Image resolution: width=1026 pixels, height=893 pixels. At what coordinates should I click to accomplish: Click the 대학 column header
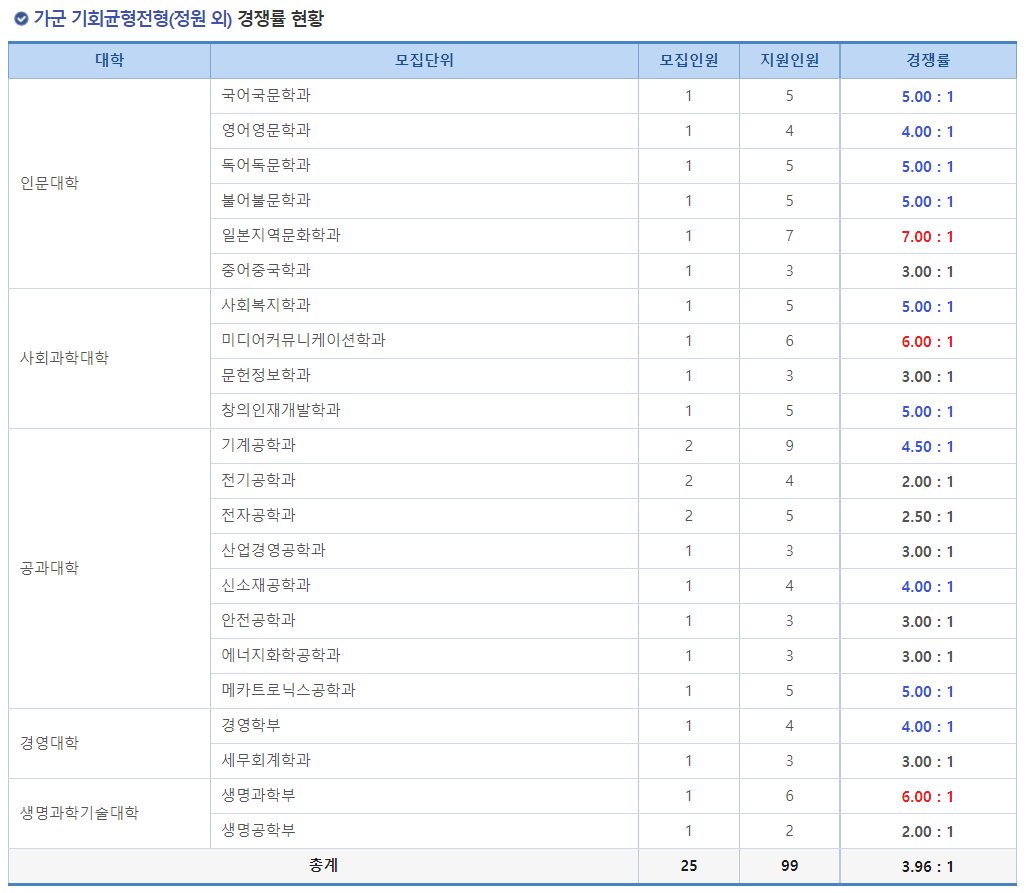point(109,60)
